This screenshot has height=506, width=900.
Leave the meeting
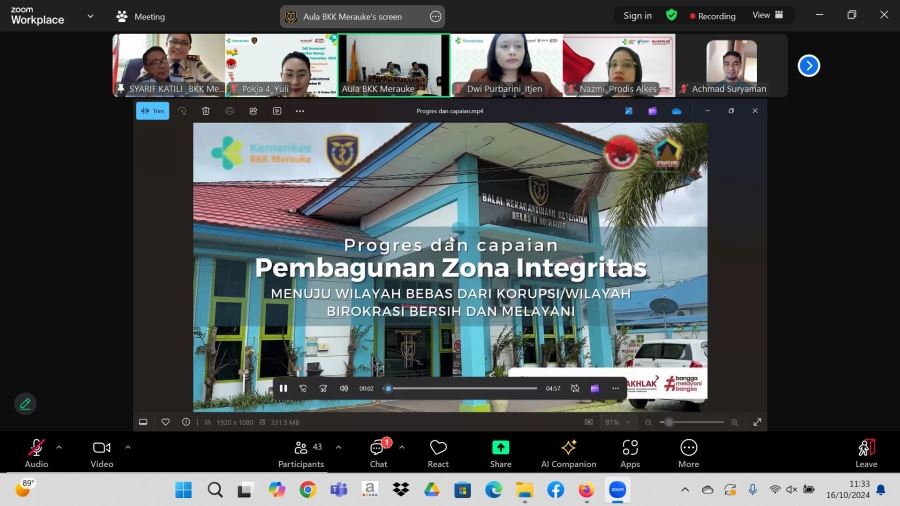tap(866, 452)
